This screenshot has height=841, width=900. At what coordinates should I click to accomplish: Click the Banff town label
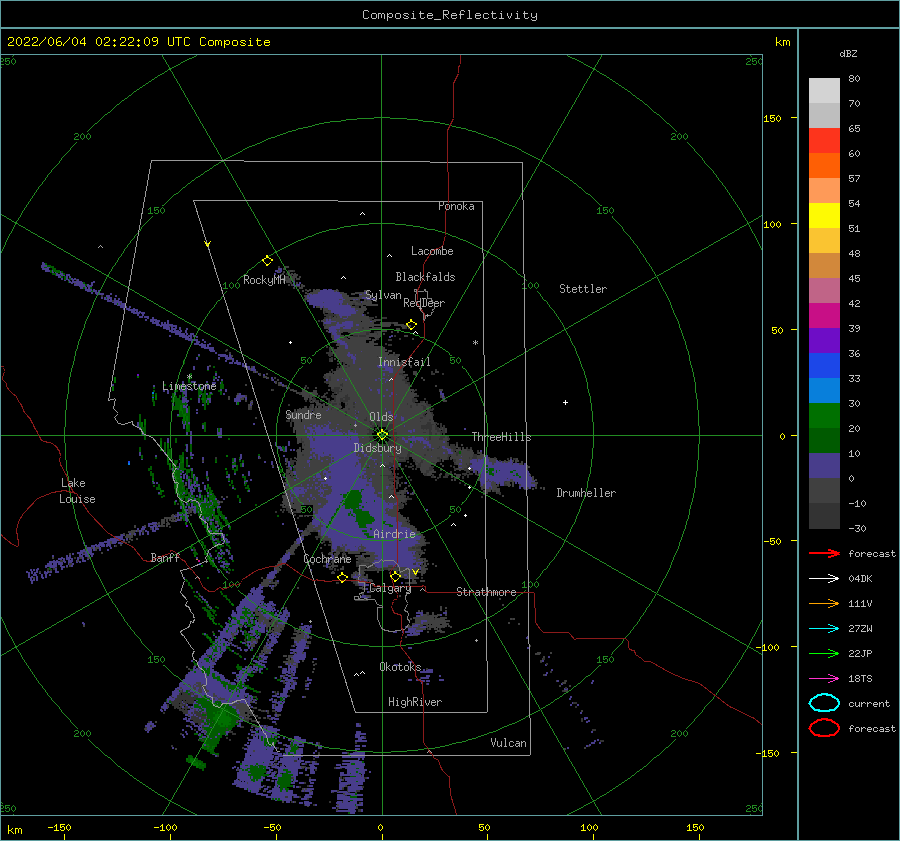tap(165, 557)
